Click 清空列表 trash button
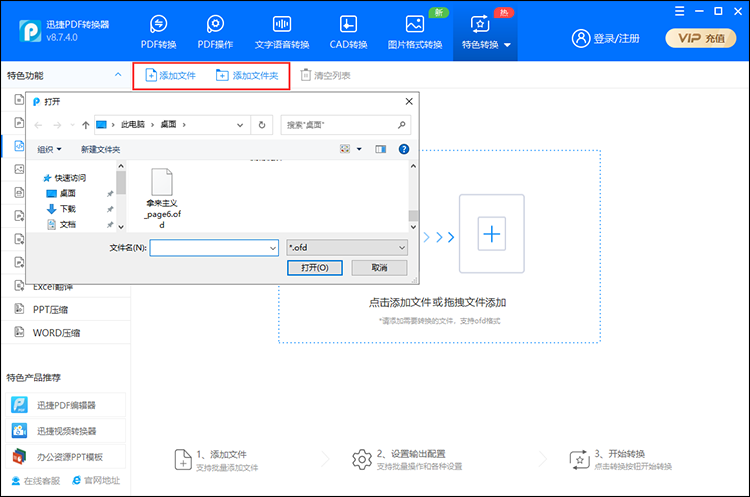 point(325,75)
